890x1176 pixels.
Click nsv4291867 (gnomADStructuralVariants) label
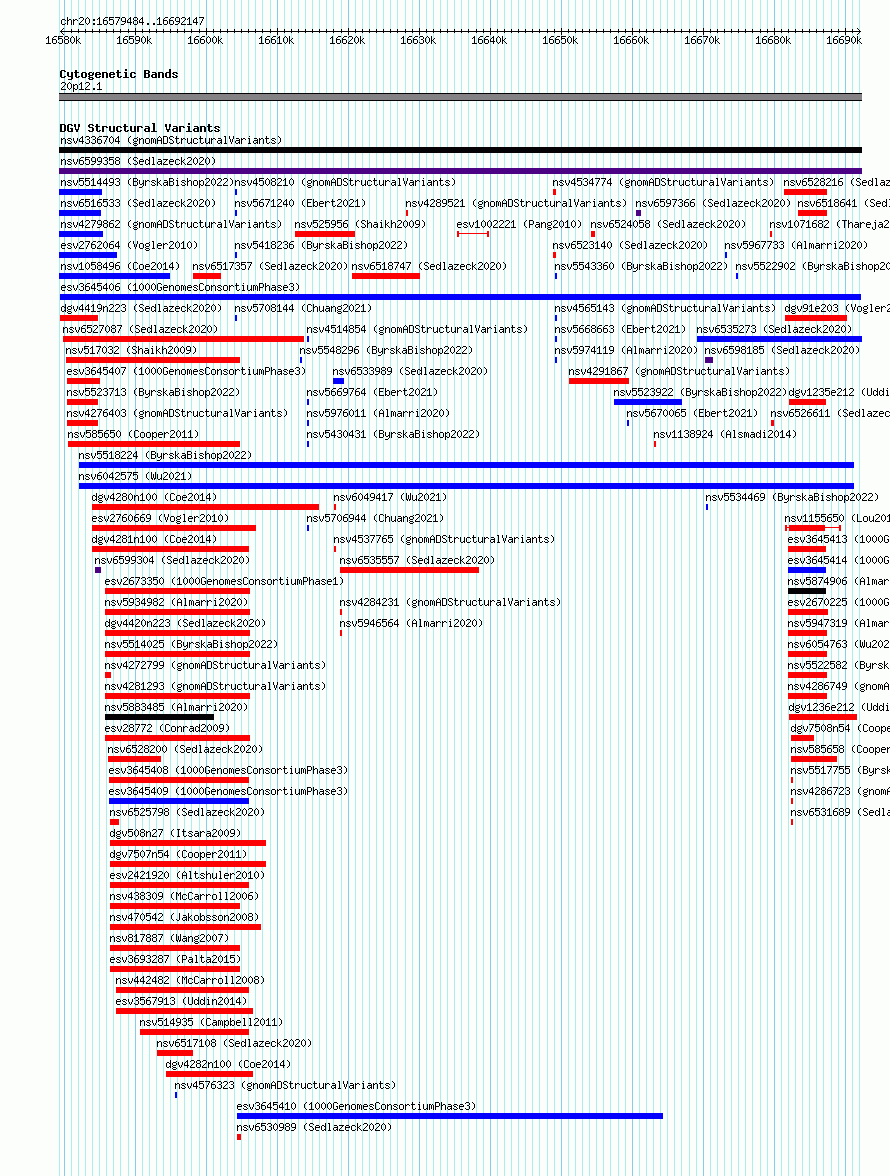(679, 371)
